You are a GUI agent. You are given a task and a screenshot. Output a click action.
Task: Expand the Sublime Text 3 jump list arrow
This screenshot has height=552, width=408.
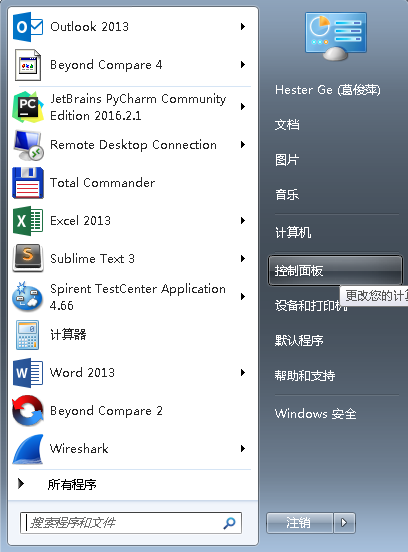(243, 259)
